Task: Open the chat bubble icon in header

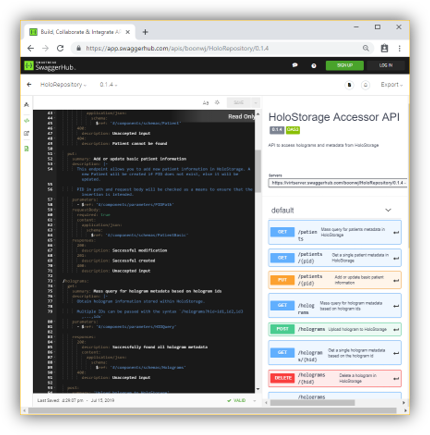Action: click(295, 65)
